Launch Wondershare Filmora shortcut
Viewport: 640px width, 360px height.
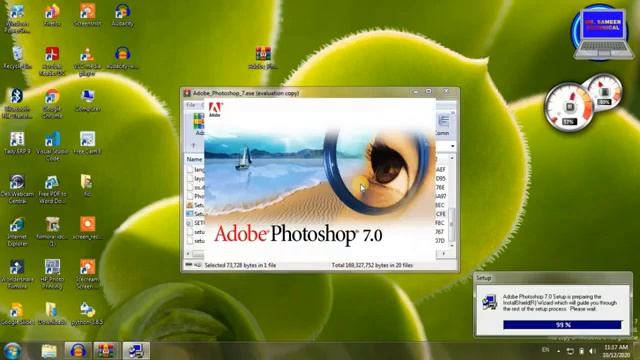[17, 274]
